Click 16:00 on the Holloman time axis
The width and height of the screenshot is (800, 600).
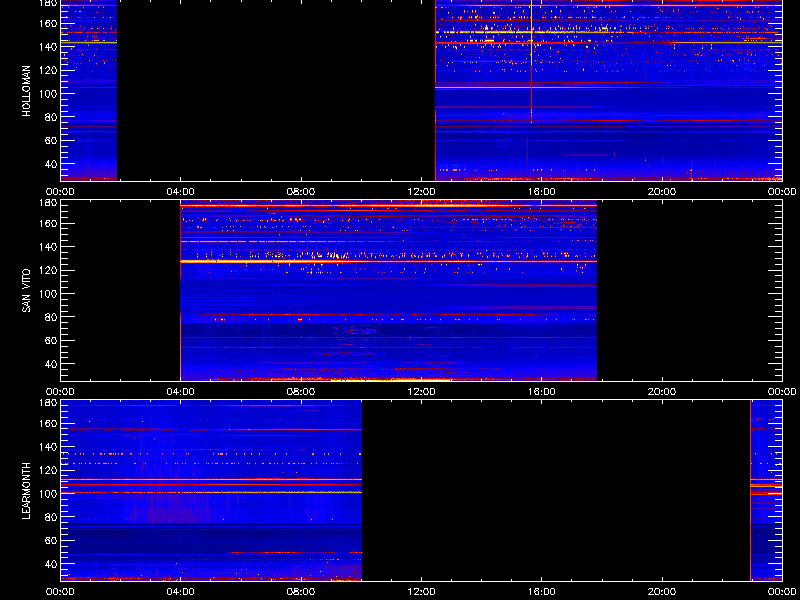pos(541,192)
